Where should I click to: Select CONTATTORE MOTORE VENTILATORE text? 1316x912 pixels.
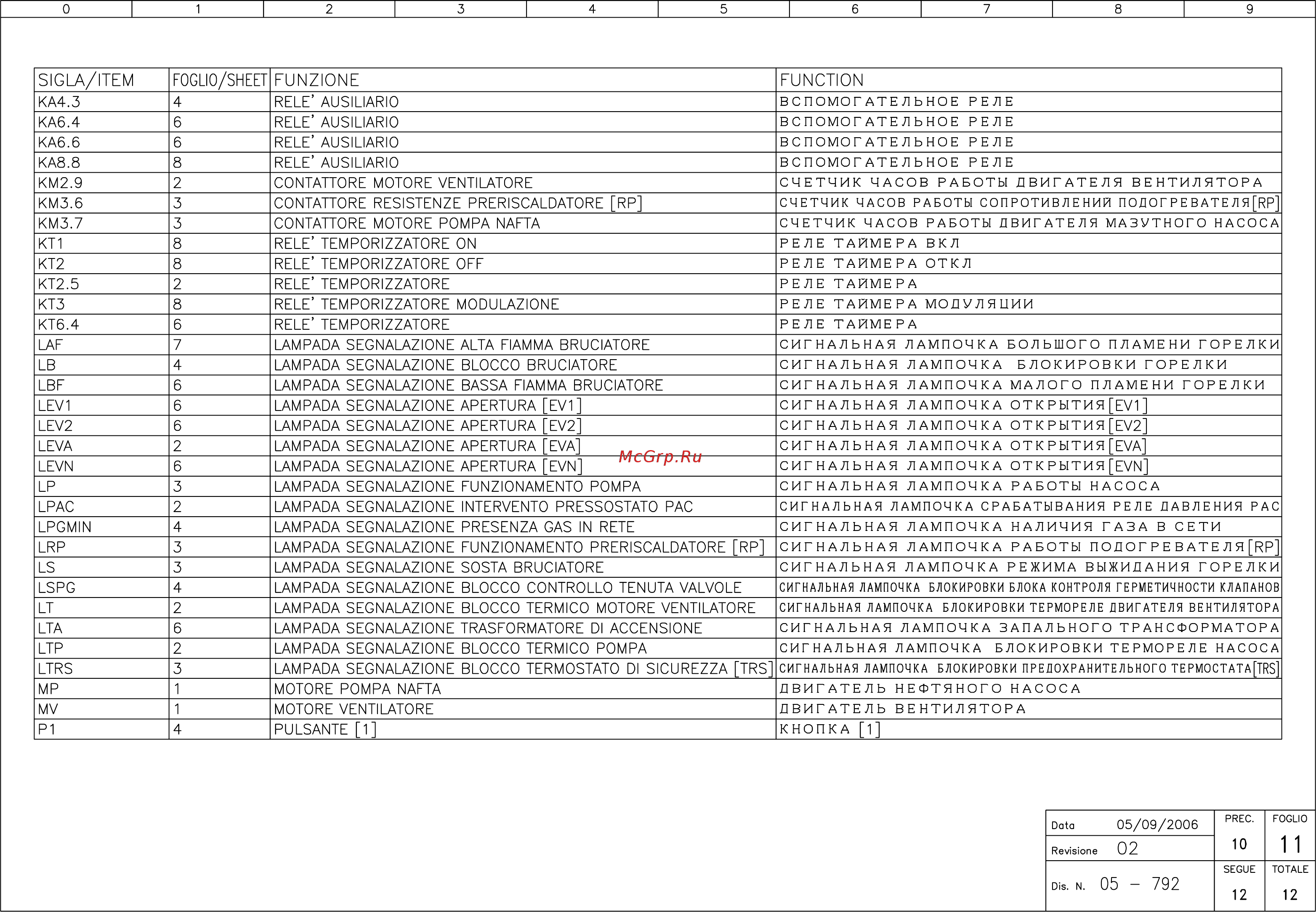tap(403, 183)
